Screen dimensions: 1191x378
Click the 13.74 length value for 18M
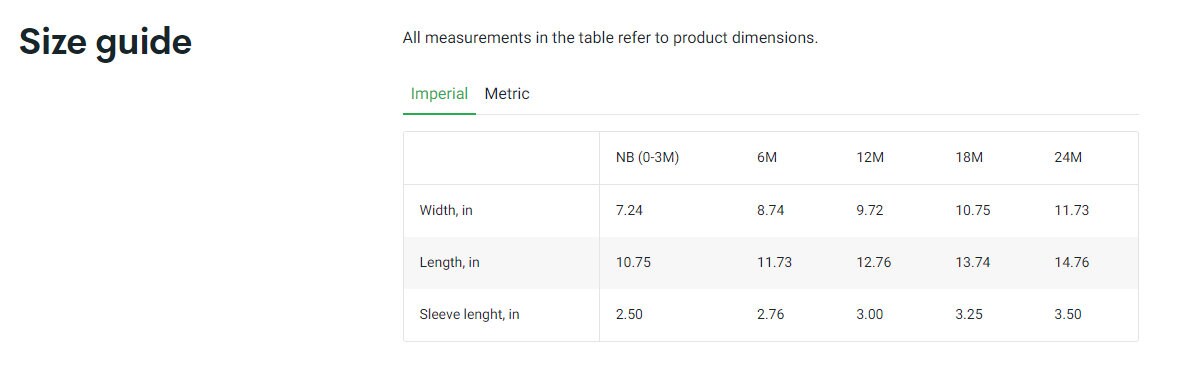973,263
